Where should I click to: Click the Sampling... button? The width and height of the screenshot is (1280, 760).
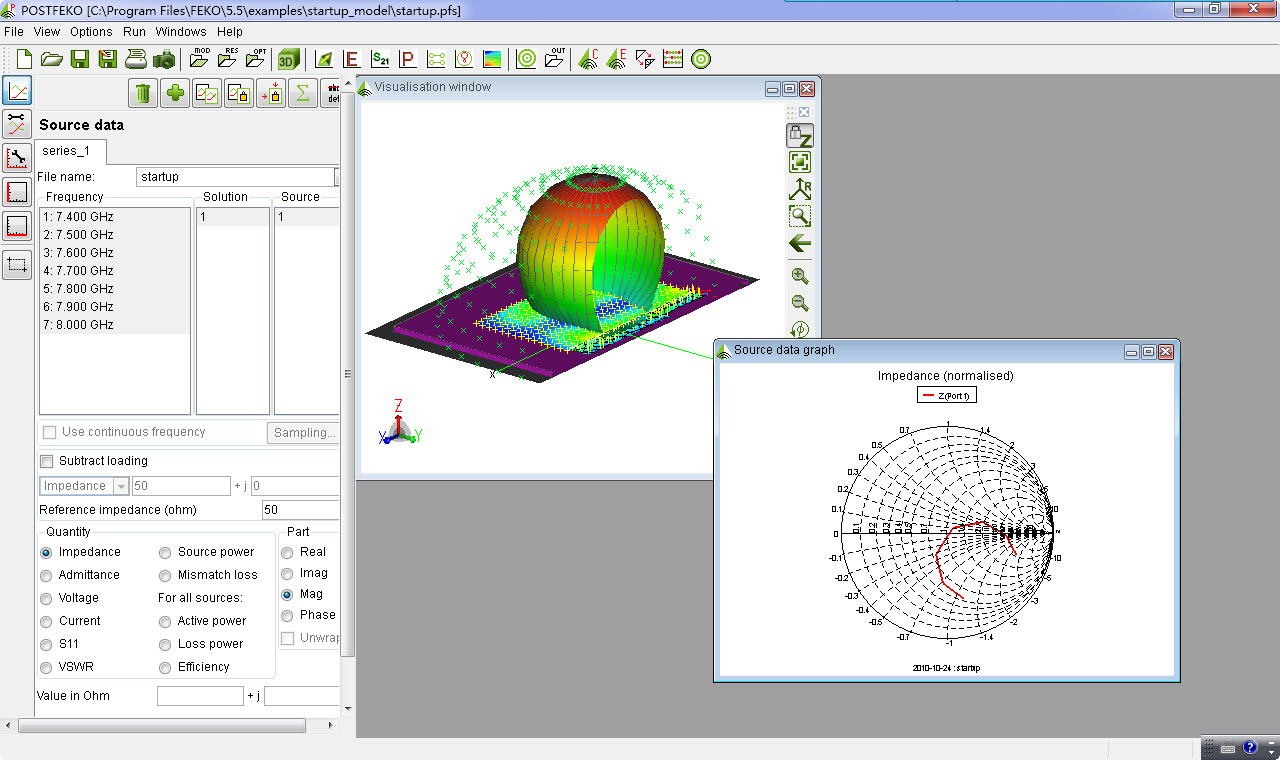pos(303,433)
